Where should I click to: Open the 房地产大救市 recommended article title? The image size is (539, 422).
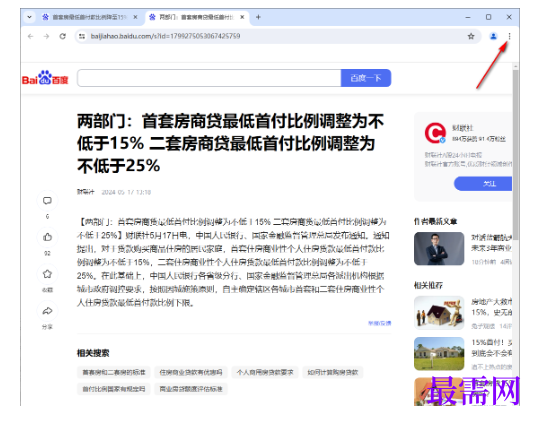492,307
